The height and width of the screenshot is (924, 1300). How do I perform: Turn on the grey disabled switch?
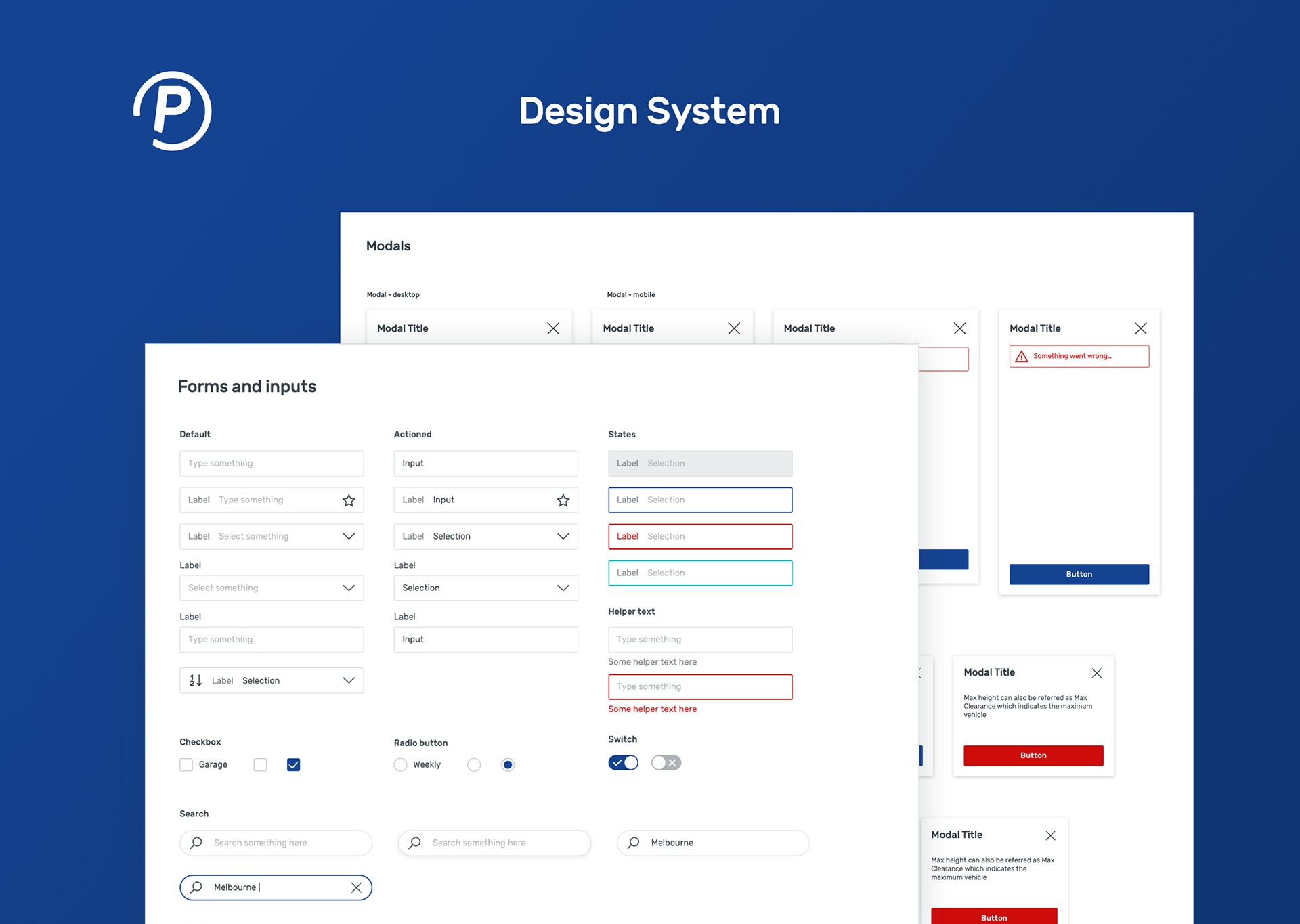(666, 763)
